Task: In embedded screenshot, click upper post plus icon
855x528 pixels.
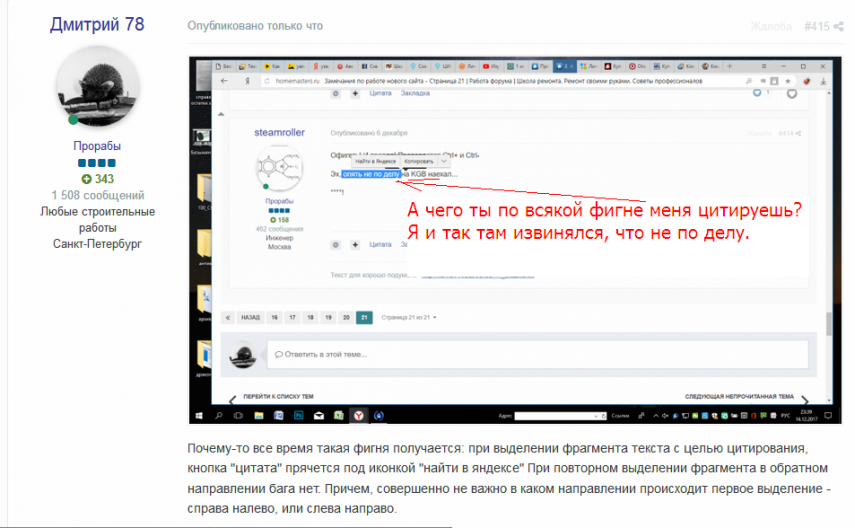Action: coord(355,93)
